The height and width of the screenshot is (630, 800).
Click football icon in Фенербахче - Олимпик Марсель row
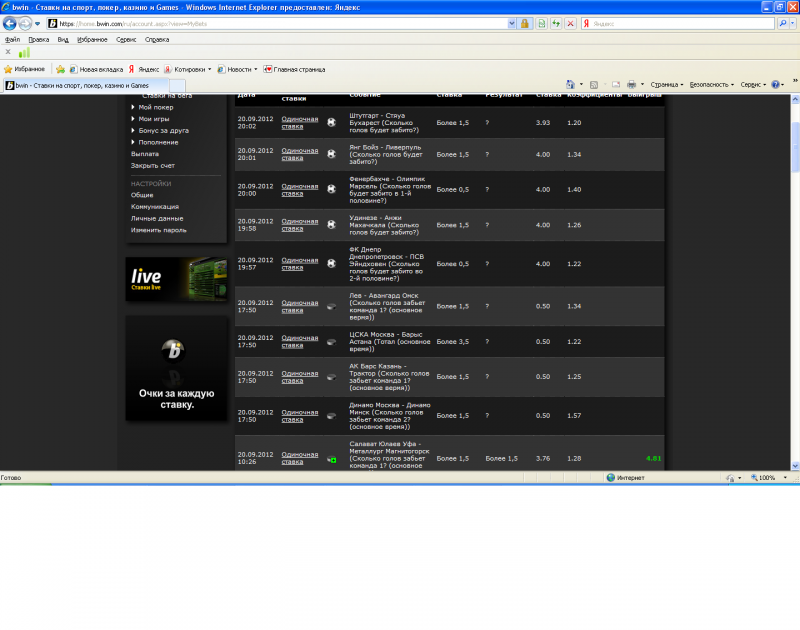(331, 189)
